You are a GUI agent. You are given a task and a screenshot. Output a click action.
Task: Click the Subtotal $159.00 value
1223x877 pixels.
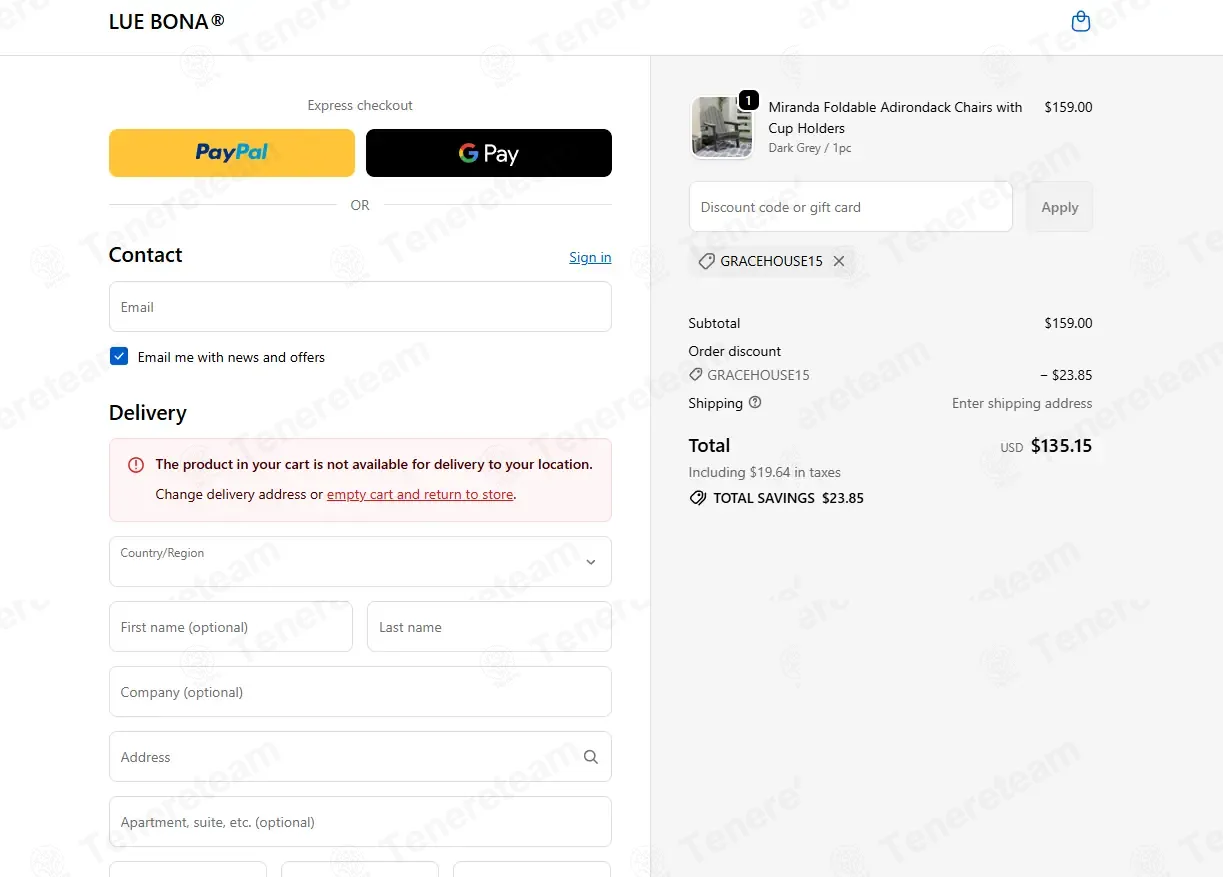point(1068,323)
